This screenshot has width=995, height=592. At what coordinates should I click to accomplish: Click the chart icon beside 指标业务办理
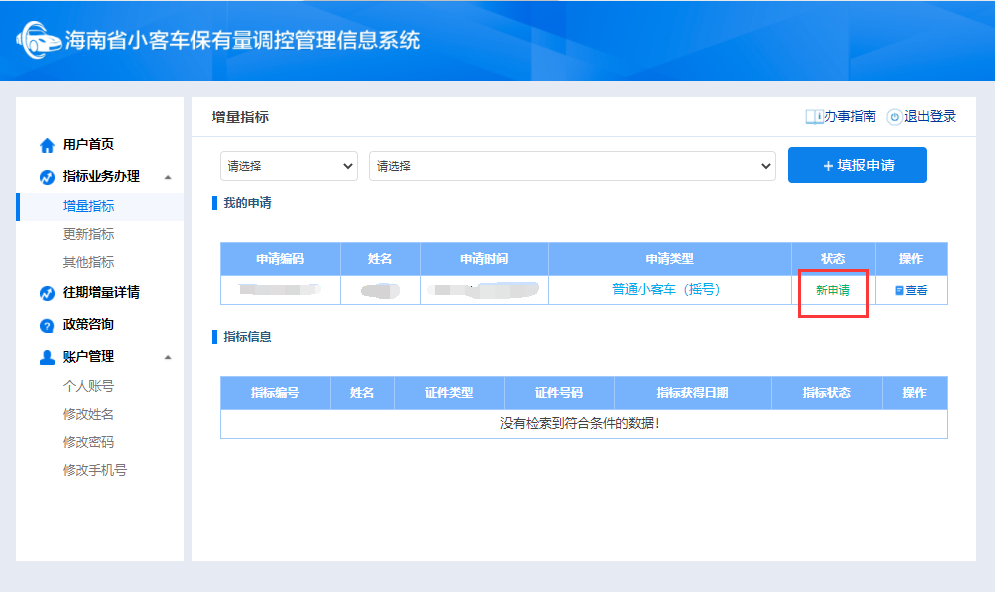coord(46,177)
